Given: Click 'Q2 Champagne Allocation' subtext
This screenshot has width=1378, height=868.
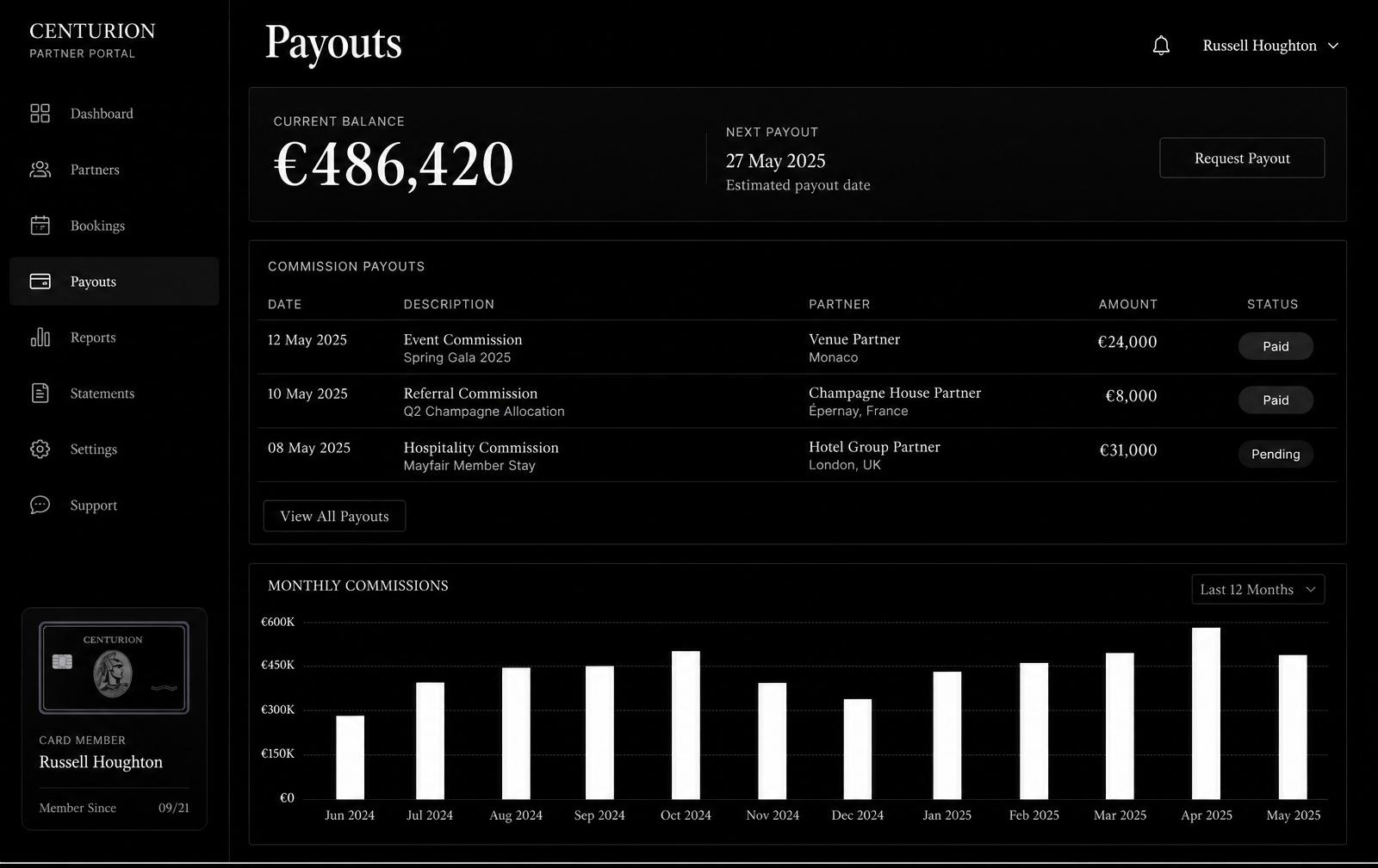Looking at the screenshot, I should 484,412.
